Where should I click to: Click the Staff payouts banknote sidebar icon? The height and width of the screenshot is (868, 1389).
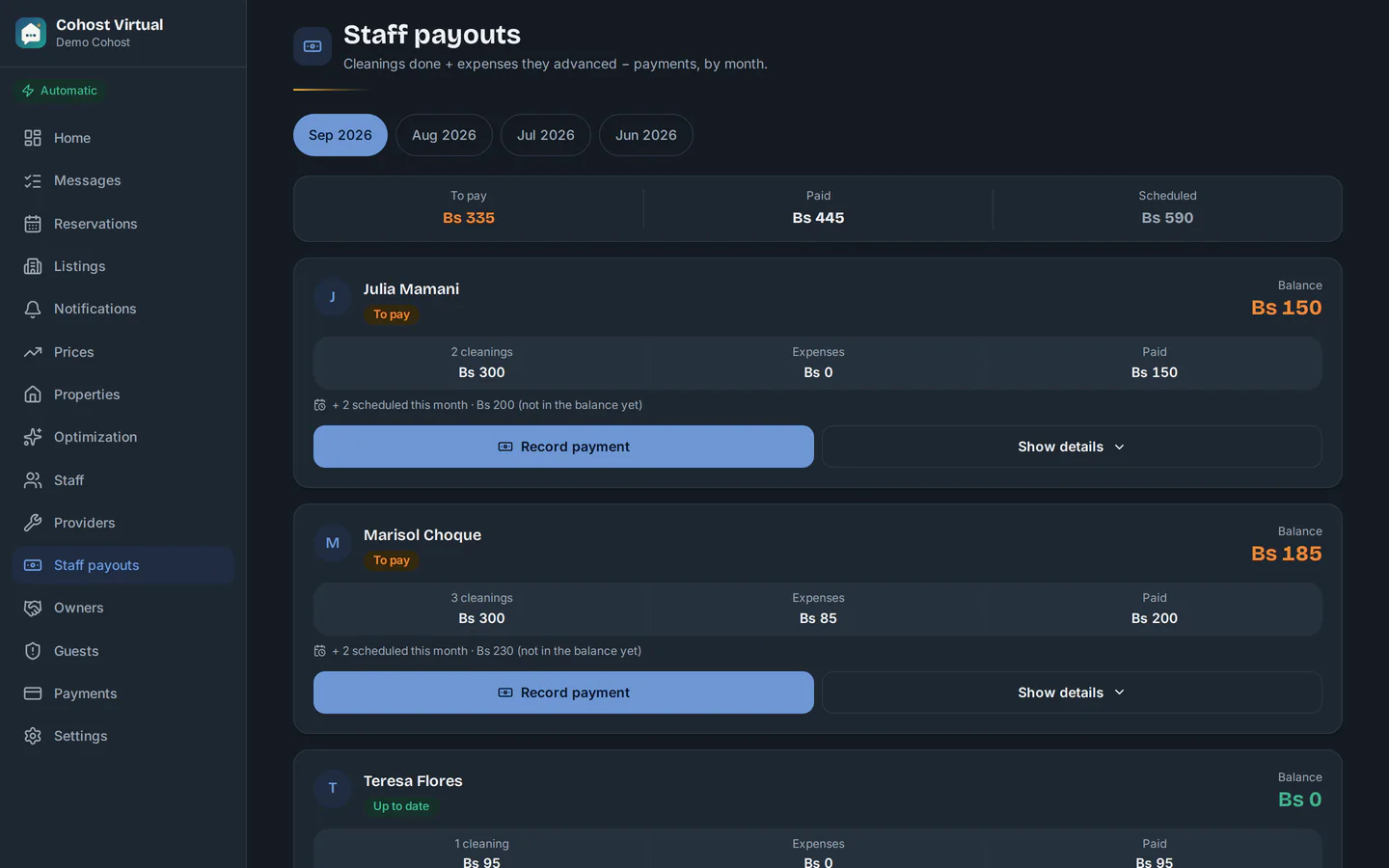(33, 565)
